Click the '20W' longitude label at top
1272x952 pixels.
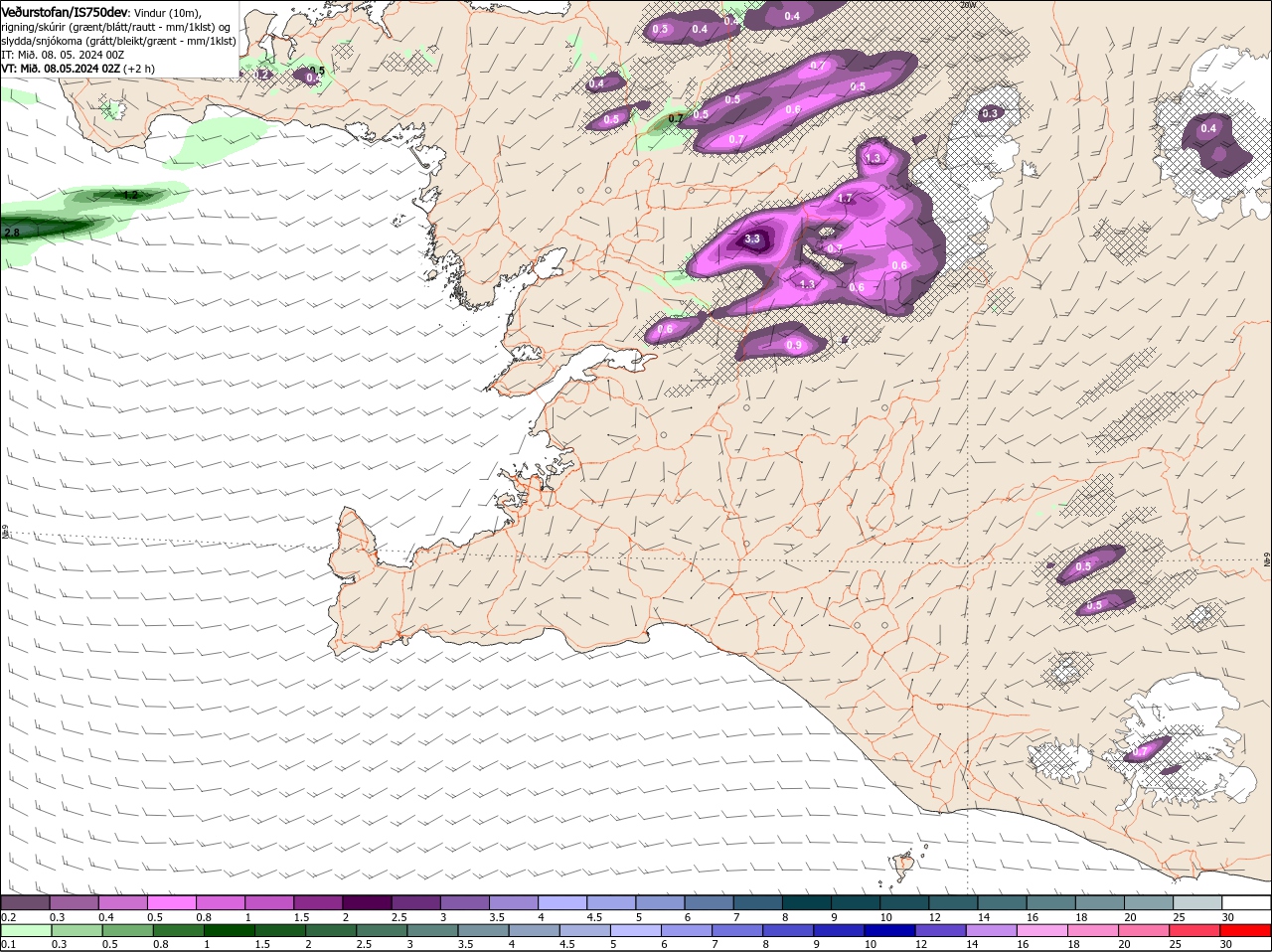[x=968, y=5]
